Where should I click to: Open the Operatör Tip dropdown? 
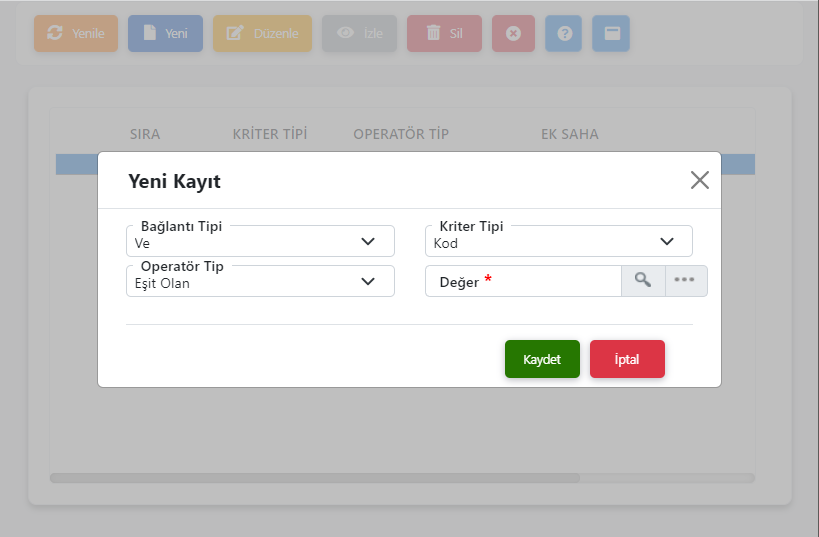(x=260, y=282)
